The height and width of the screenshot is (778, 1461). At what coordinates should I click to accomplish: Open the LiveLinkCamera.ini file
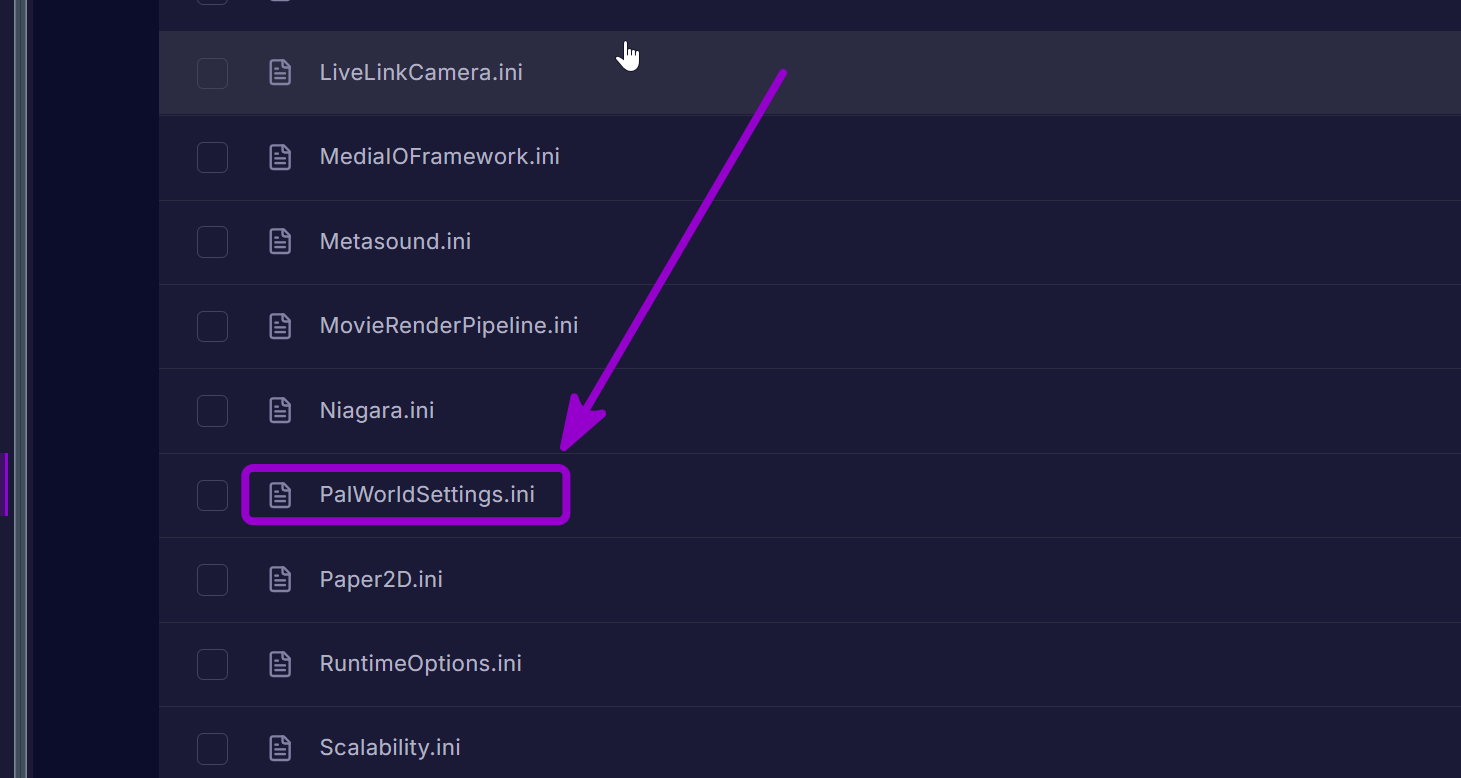[421, 72]
